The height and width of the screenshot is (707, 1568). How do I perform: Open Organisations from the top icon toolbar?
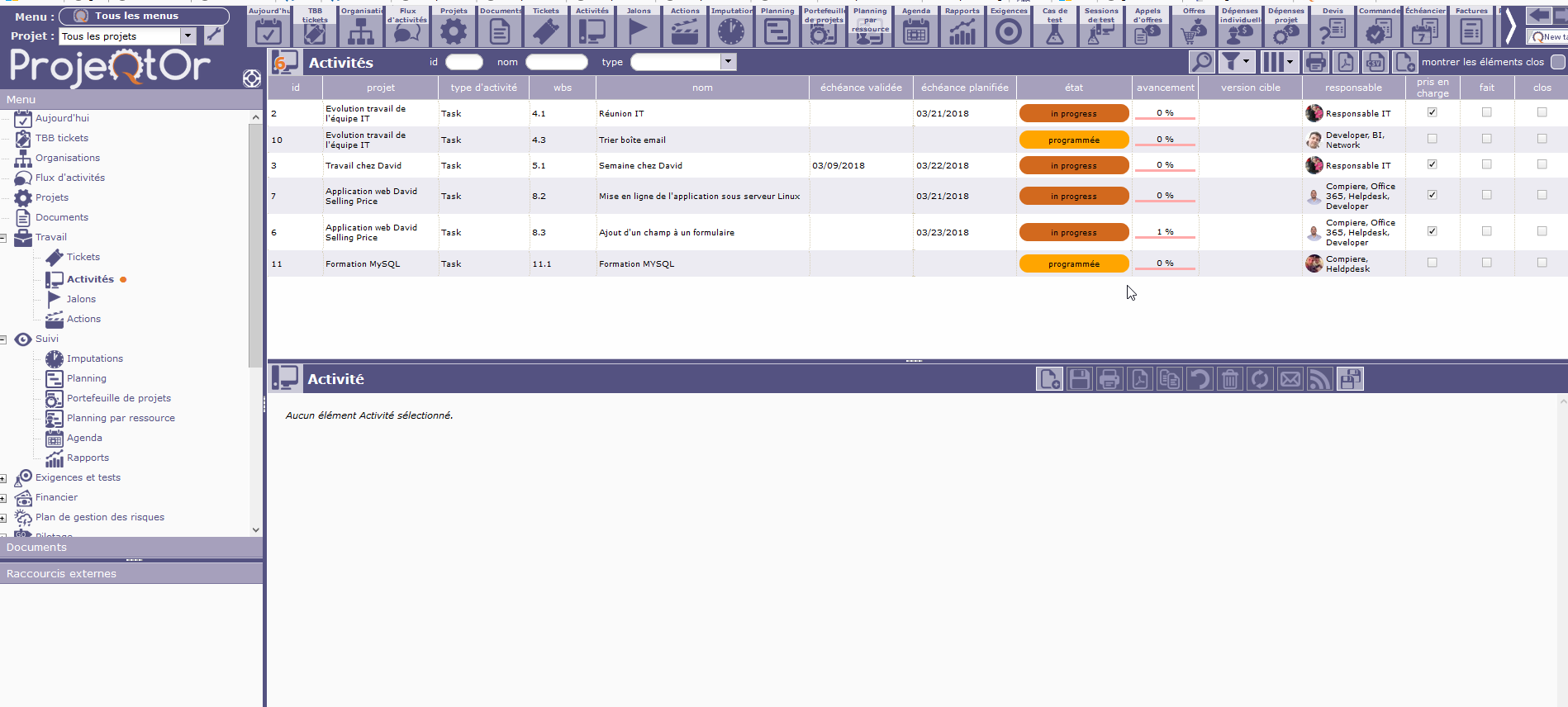361,26
